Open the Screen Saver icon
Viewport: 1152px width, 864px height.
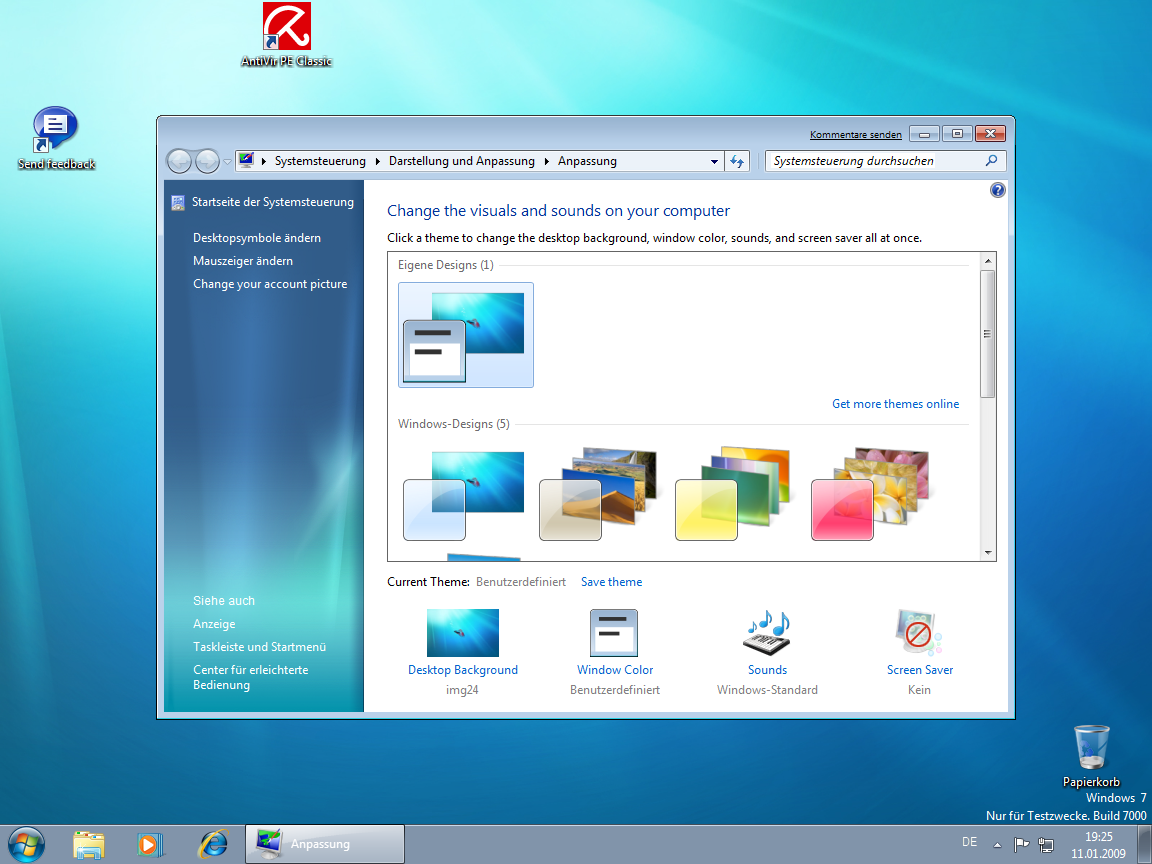[919, 633]
